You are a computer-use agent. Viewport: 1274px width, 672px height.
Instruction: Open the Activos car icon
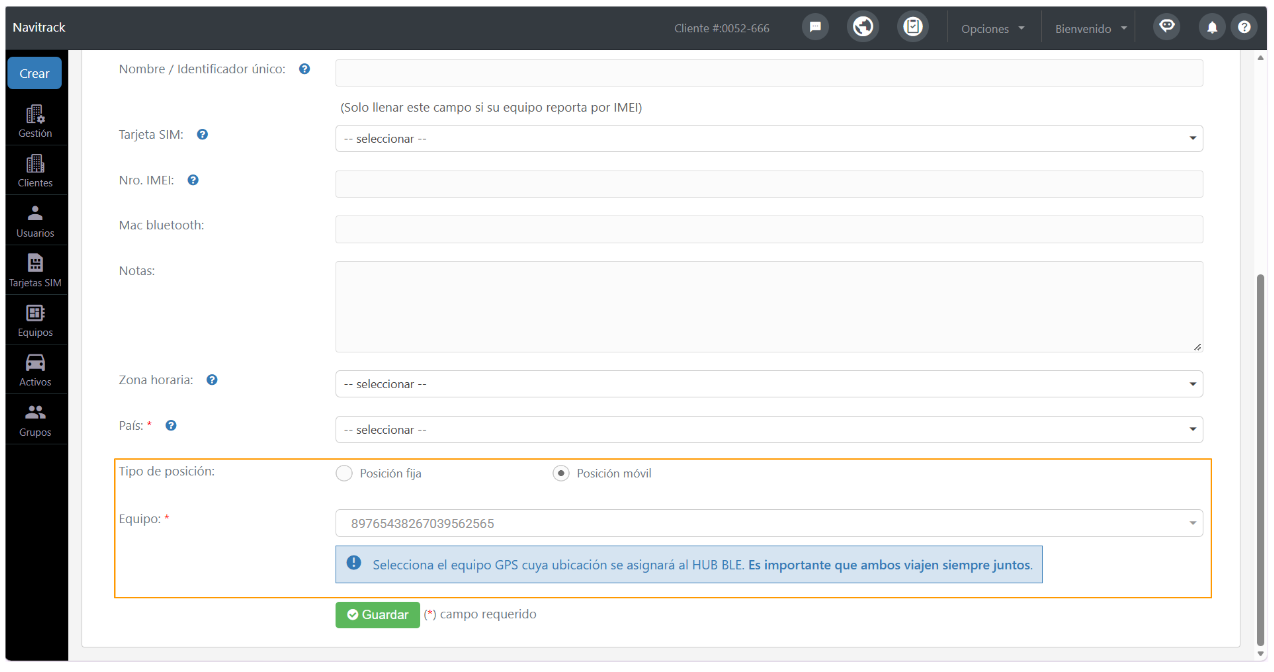pyautogui.click(x=35, y=370)
